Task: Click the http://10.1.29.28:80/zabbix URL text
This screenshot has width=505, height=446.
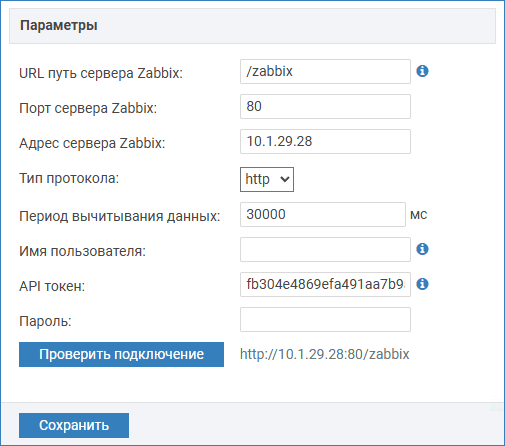Action: click(325, 354)
